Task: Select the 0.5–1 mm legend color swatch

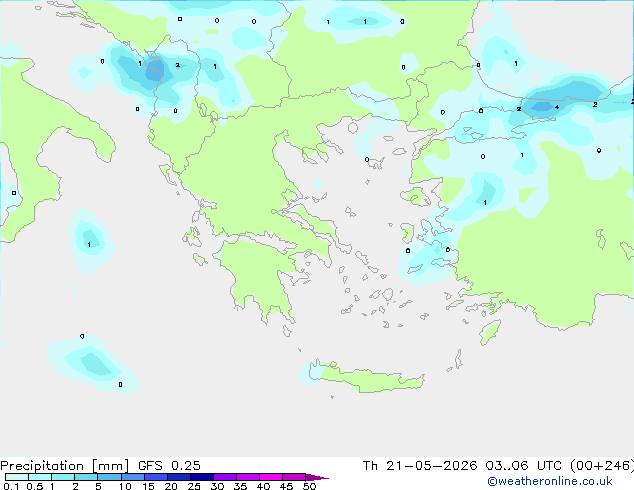Action: (x=40, y=477)
